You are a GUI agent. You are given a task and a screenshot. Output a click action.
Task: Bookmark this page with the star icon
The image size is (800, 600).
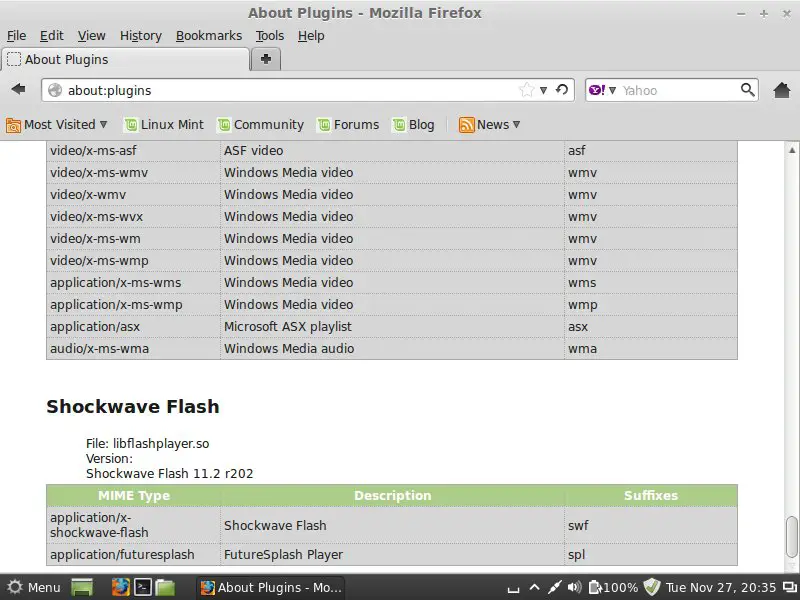526,90
